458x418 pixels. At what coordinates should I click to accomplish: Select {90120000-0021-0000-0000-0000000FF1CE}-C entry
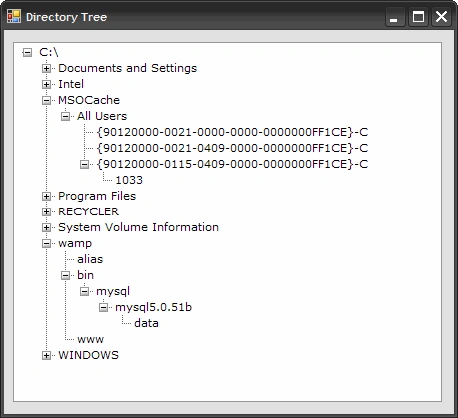232,132
